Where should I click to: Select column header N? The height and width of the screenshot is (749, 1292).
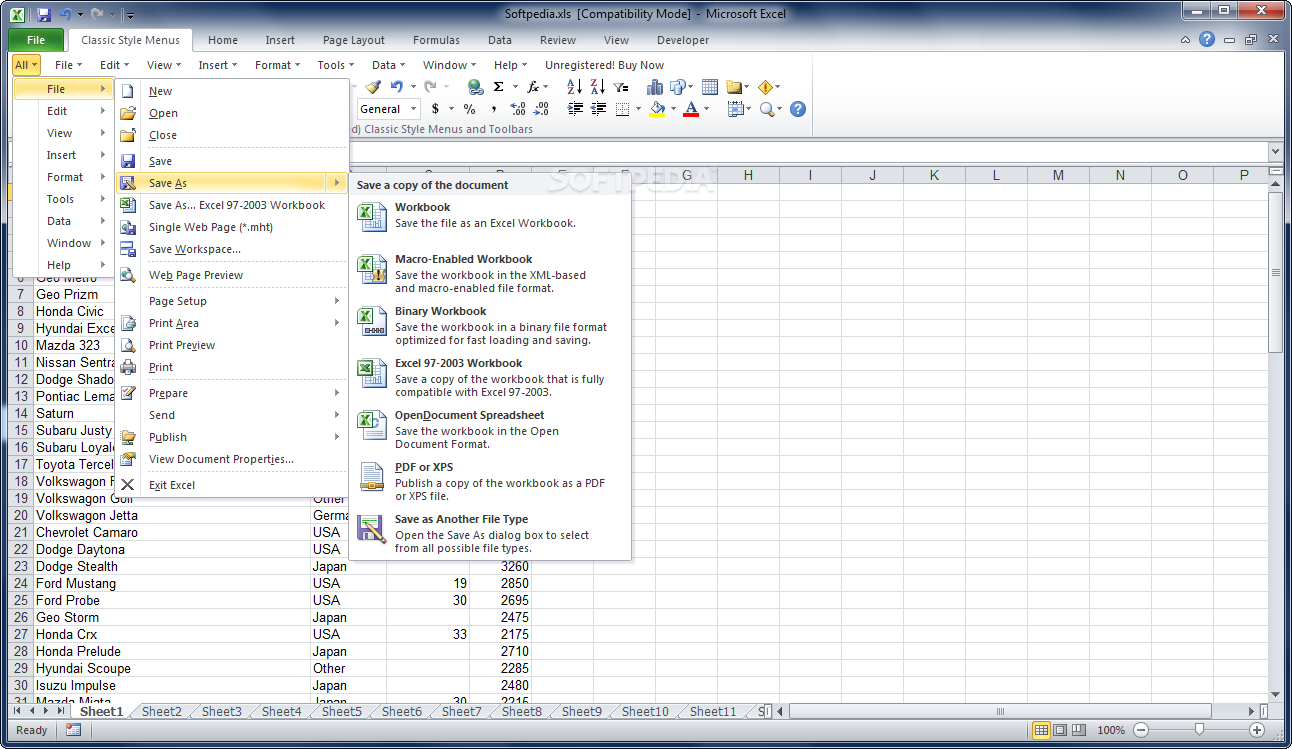(1120, 175)
